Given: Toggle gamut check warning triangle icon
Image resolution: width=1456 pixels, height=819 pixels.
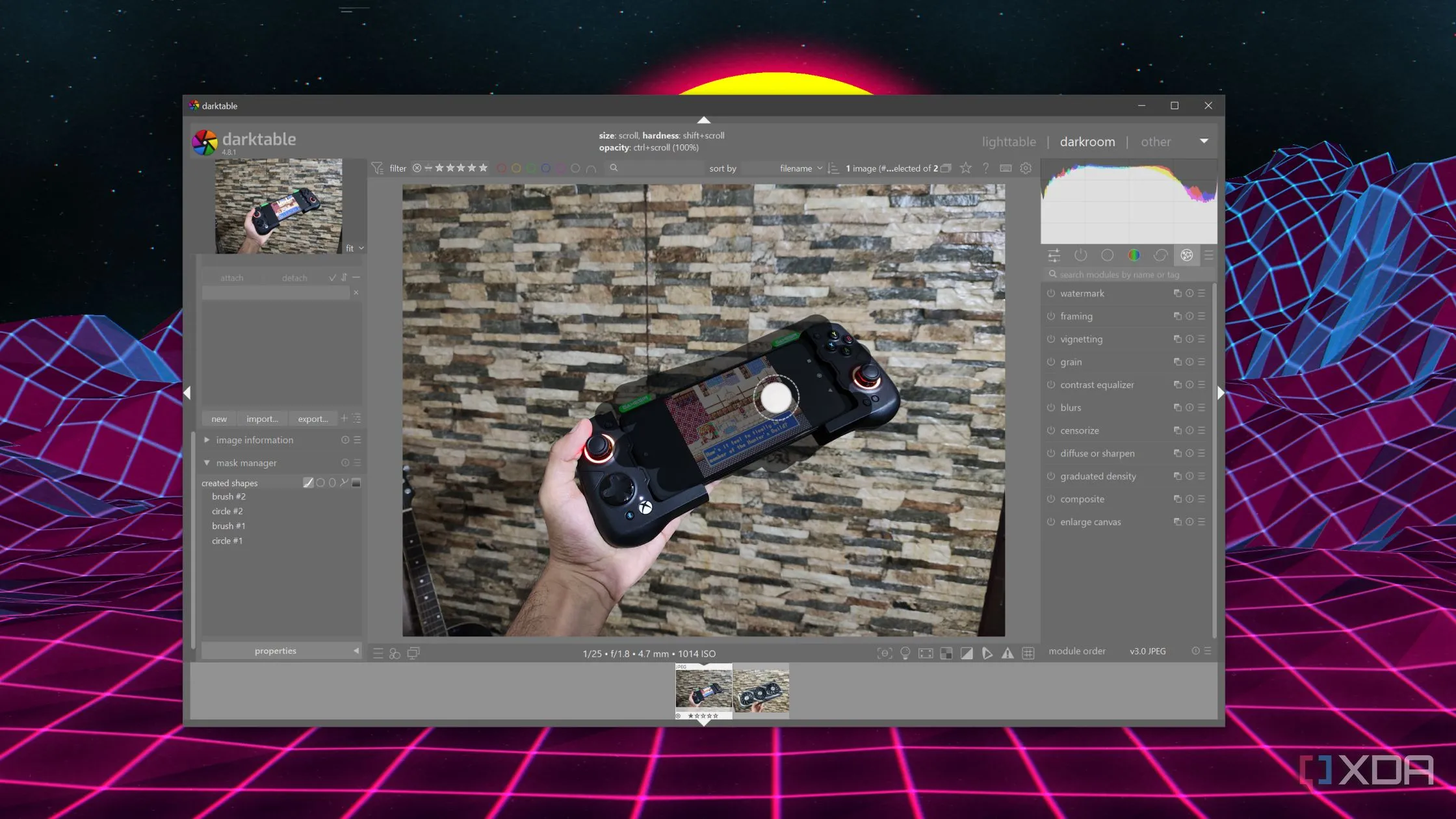Looking at the screenshot, I should pyautogui.click(x=1007, y=653).
